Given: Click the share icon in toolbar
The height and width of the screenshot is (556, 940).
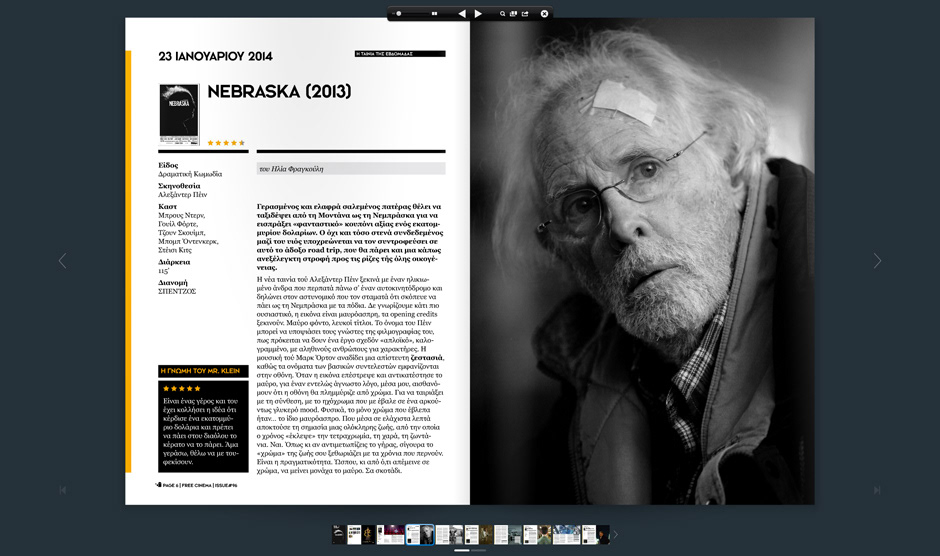Looking at the screenshot, I should [525, 13].
